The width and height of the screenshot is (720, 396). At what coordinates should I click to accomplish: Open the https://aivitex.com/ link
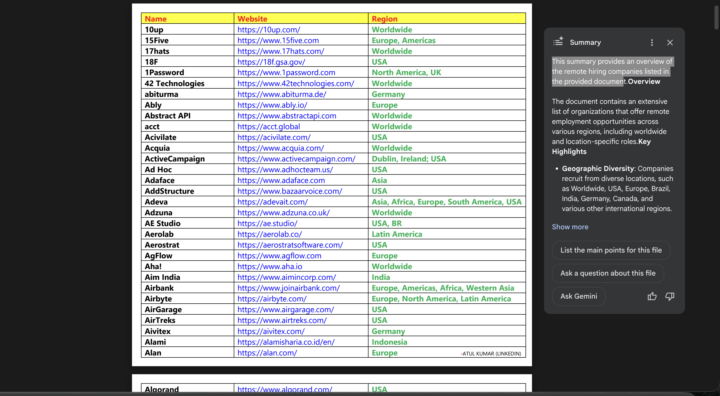click(271, 331)
